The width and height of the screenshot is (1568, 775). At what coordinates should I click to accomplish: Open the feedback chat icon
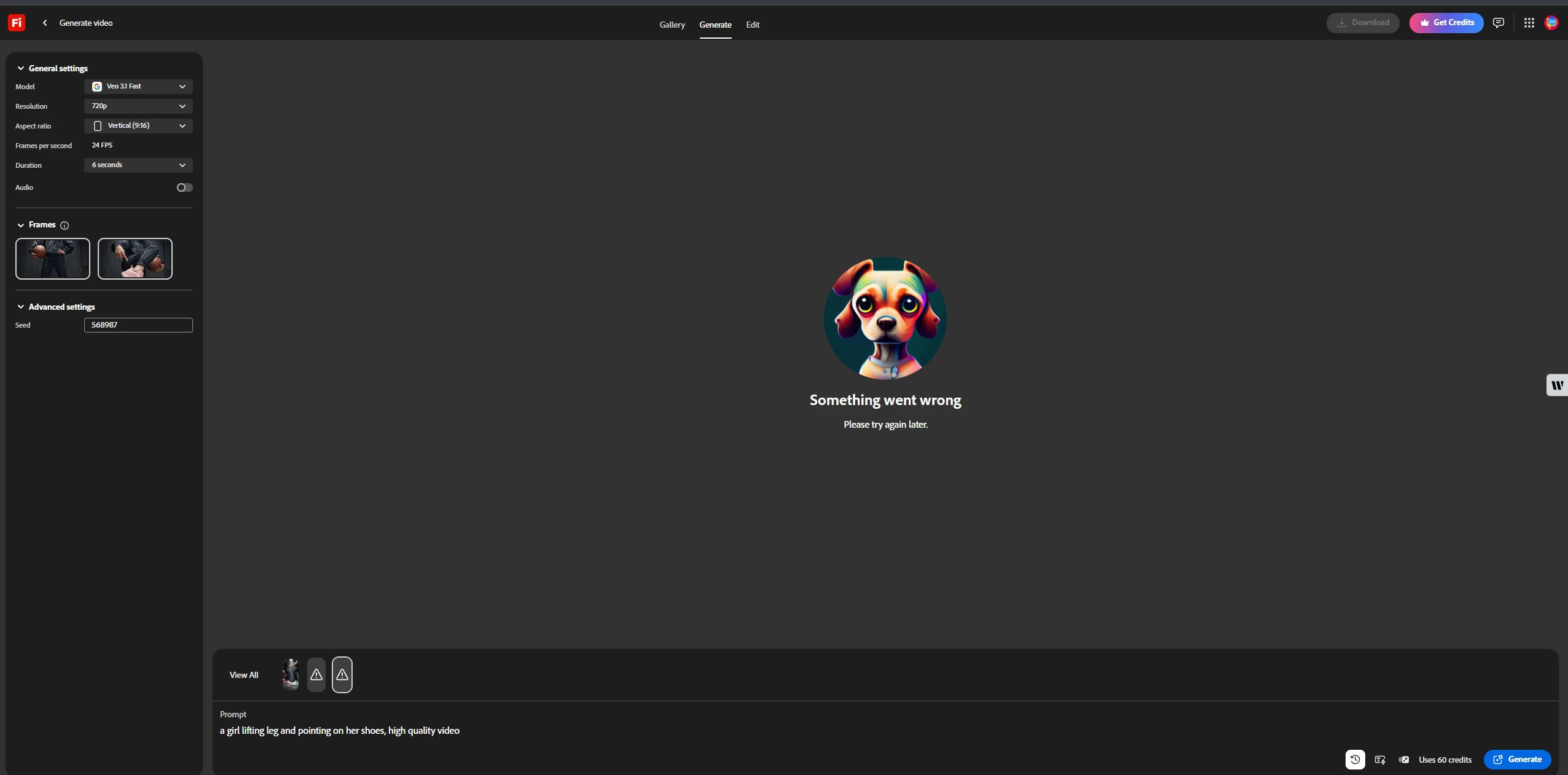(1499, 23)
